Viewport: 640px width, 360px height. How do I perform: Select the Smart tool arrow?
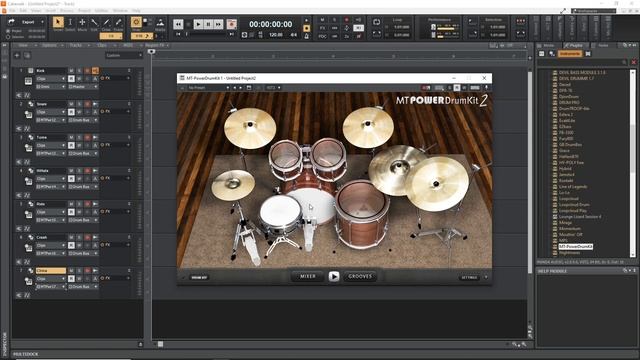[58, 22]
